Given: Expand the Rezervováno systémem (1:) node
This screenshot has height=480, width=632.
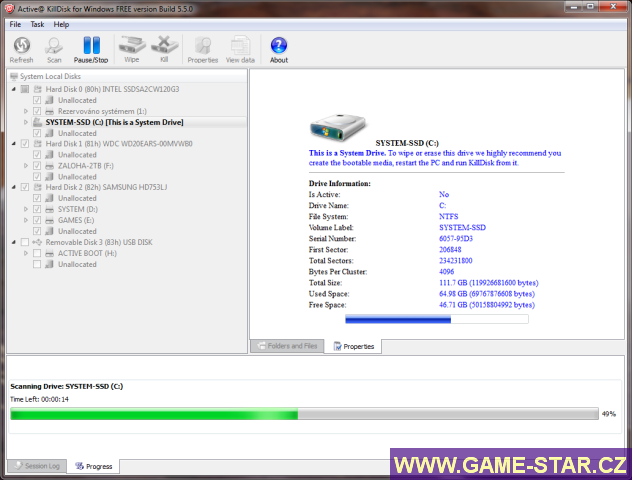Looking at the screenshot, I should click(x=26, y=111).
